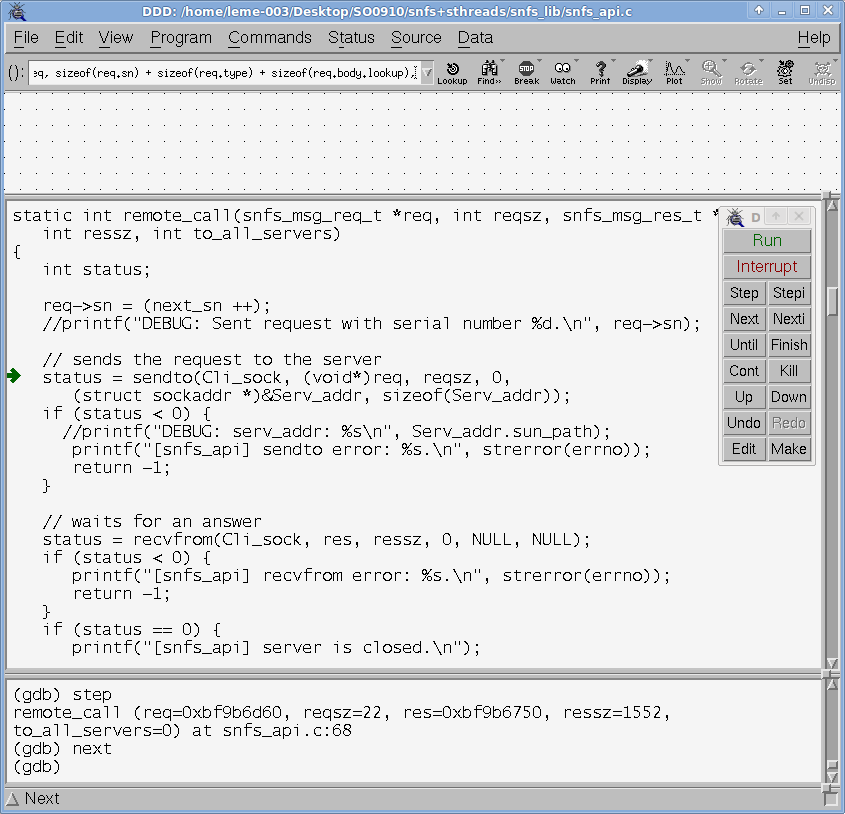Click the bug icon in command tool title
Screen dimensions: 845x814
pos(734,217)
